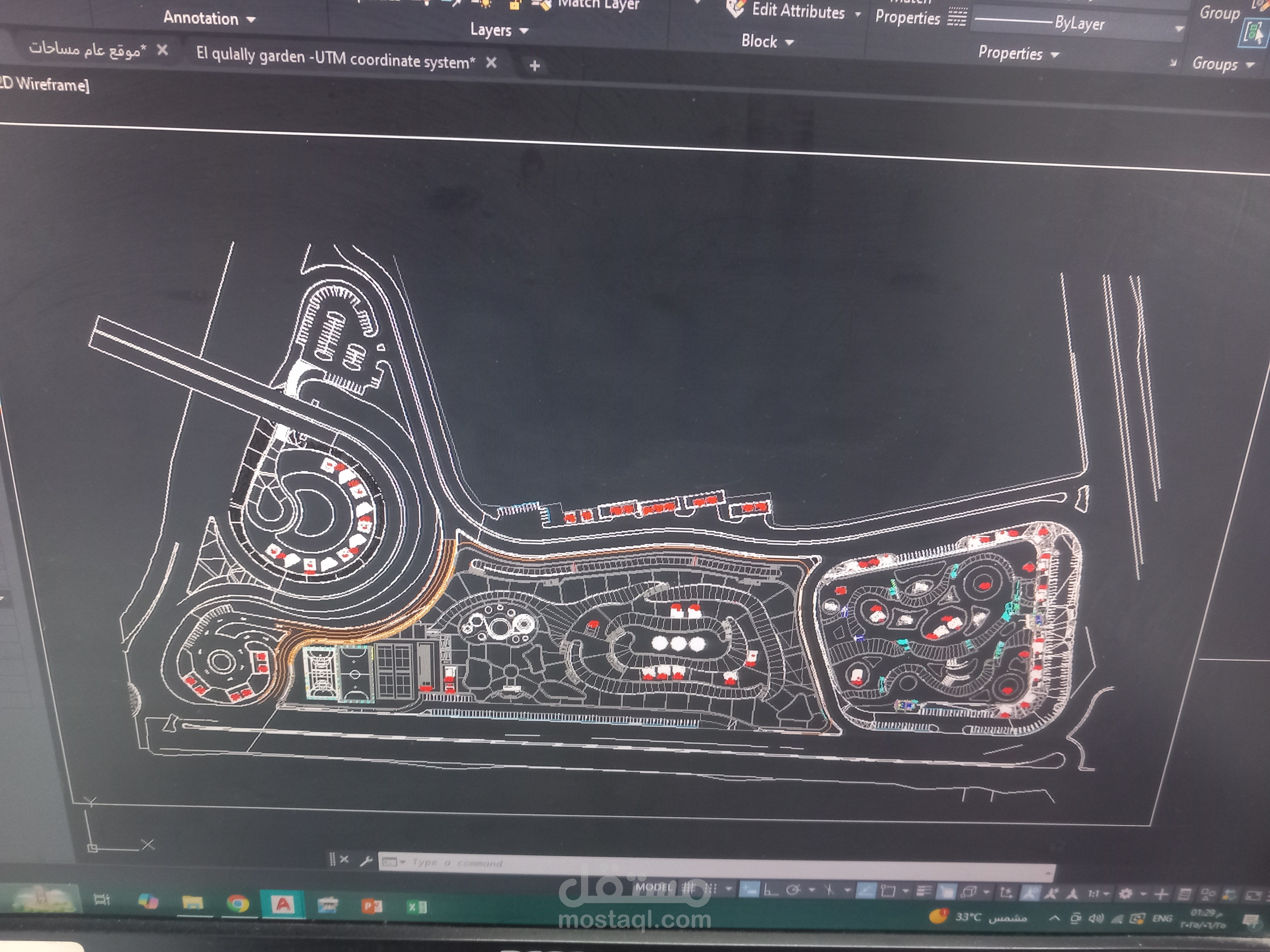Expand the Groups panel dropdown
Viewport: 1270px width, 952px height.
(x=1250, y=65)
